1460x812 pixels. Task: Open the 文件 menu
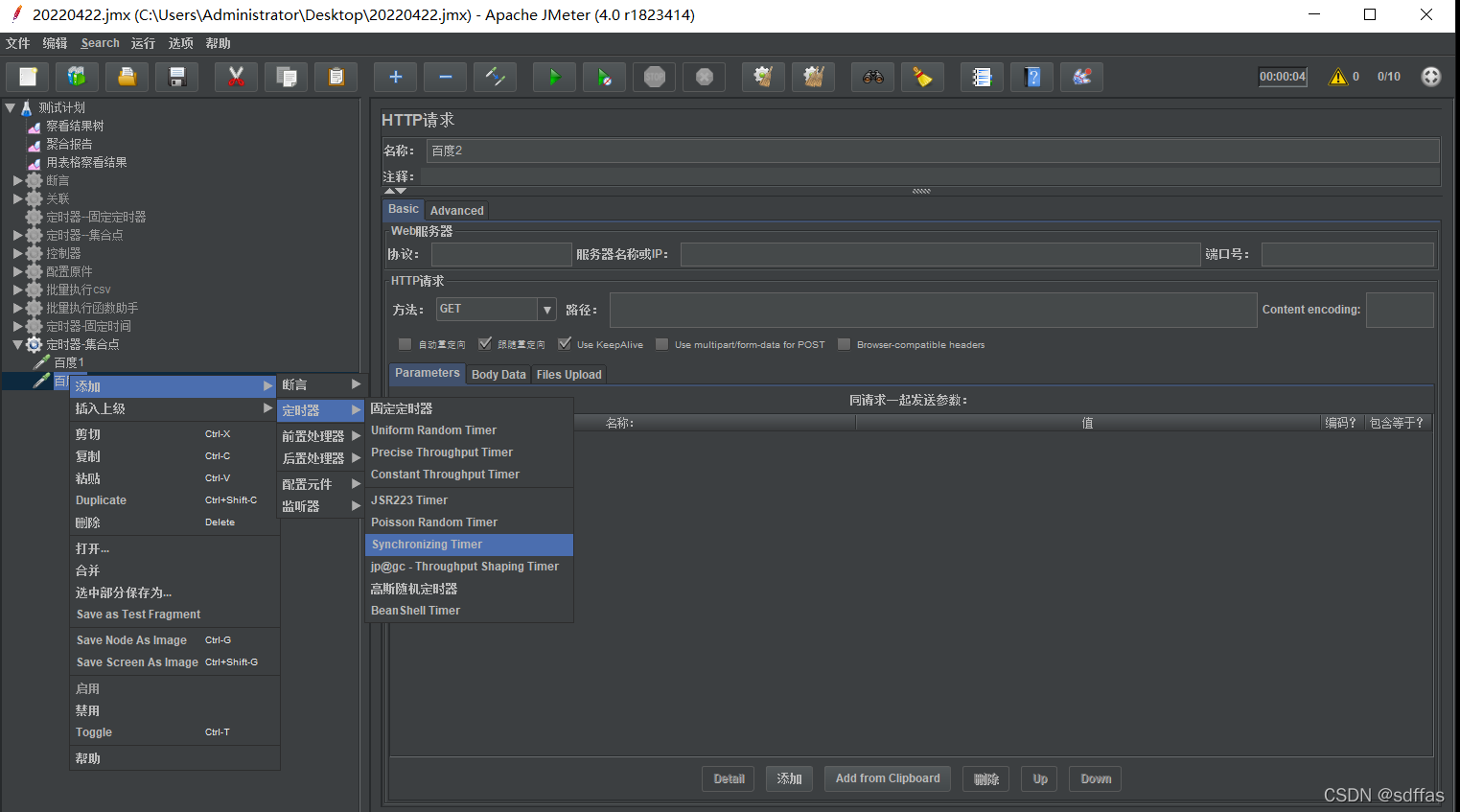17,43
